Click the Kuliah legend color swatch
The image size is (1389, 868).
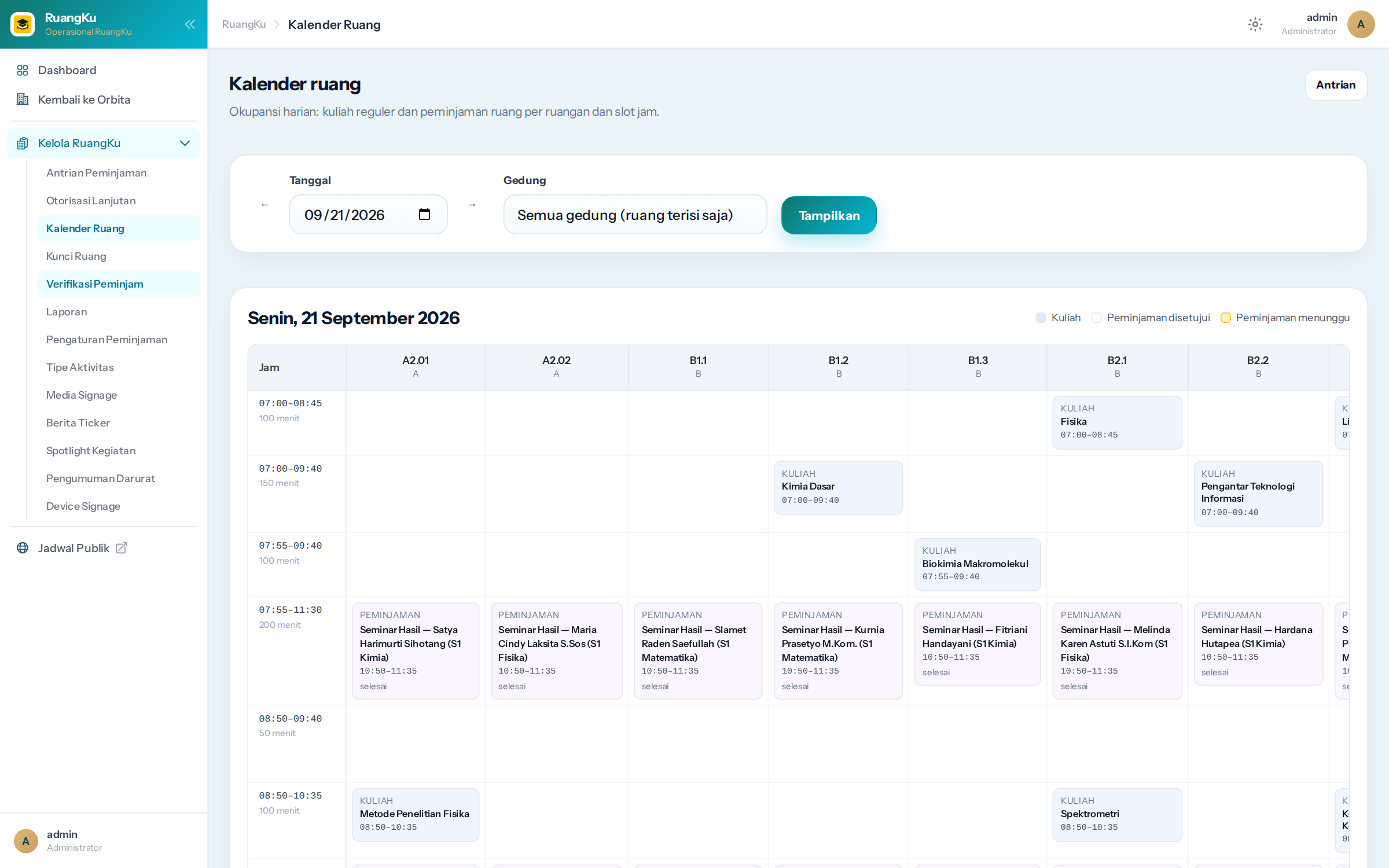coord(1041,318)
